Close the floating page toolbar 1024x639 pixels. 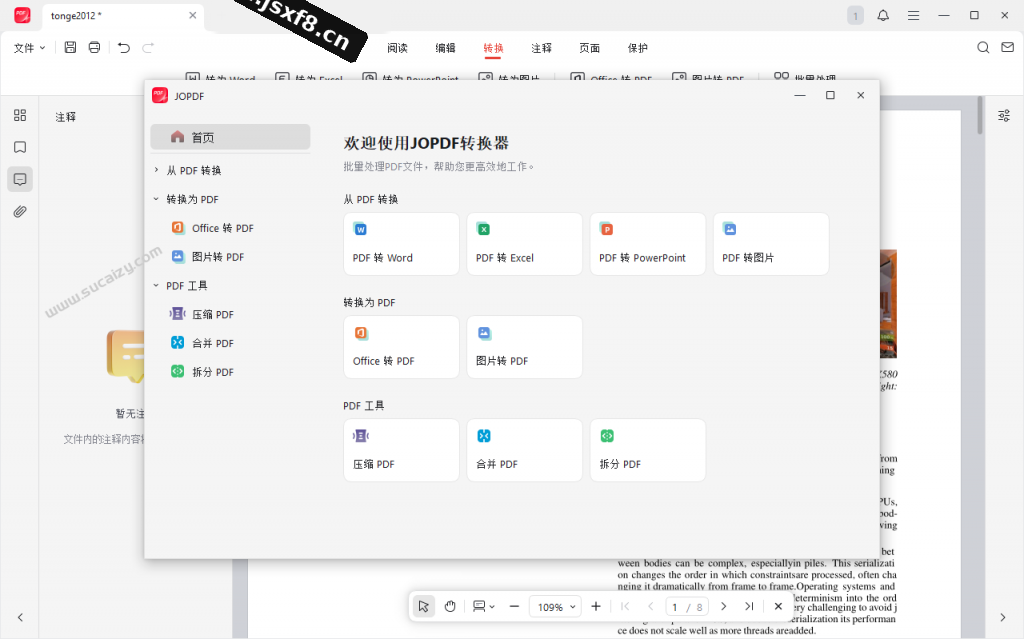pos(778,606)
